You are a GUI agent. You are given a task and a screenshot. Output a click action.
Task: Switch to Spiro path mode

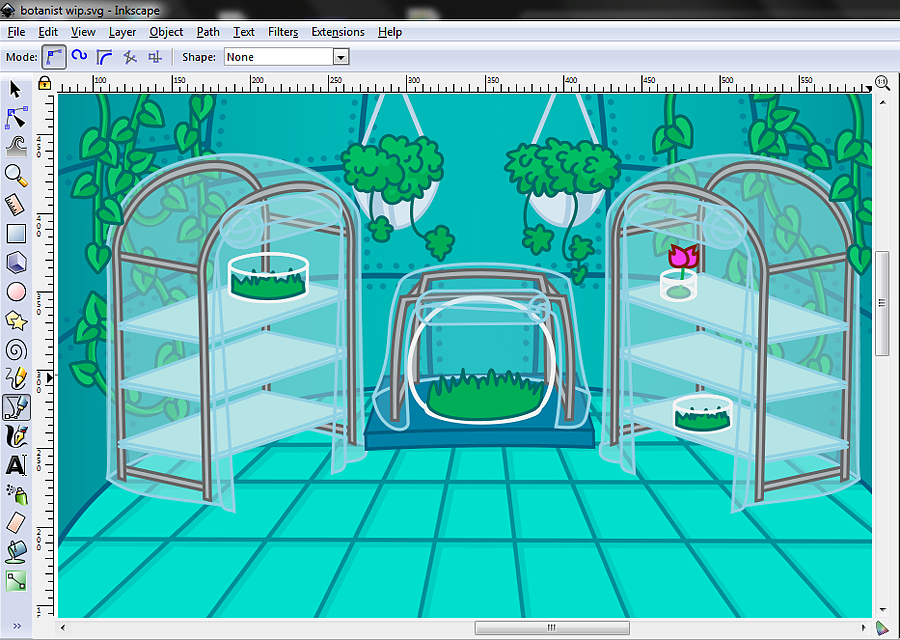pos(79,56)
